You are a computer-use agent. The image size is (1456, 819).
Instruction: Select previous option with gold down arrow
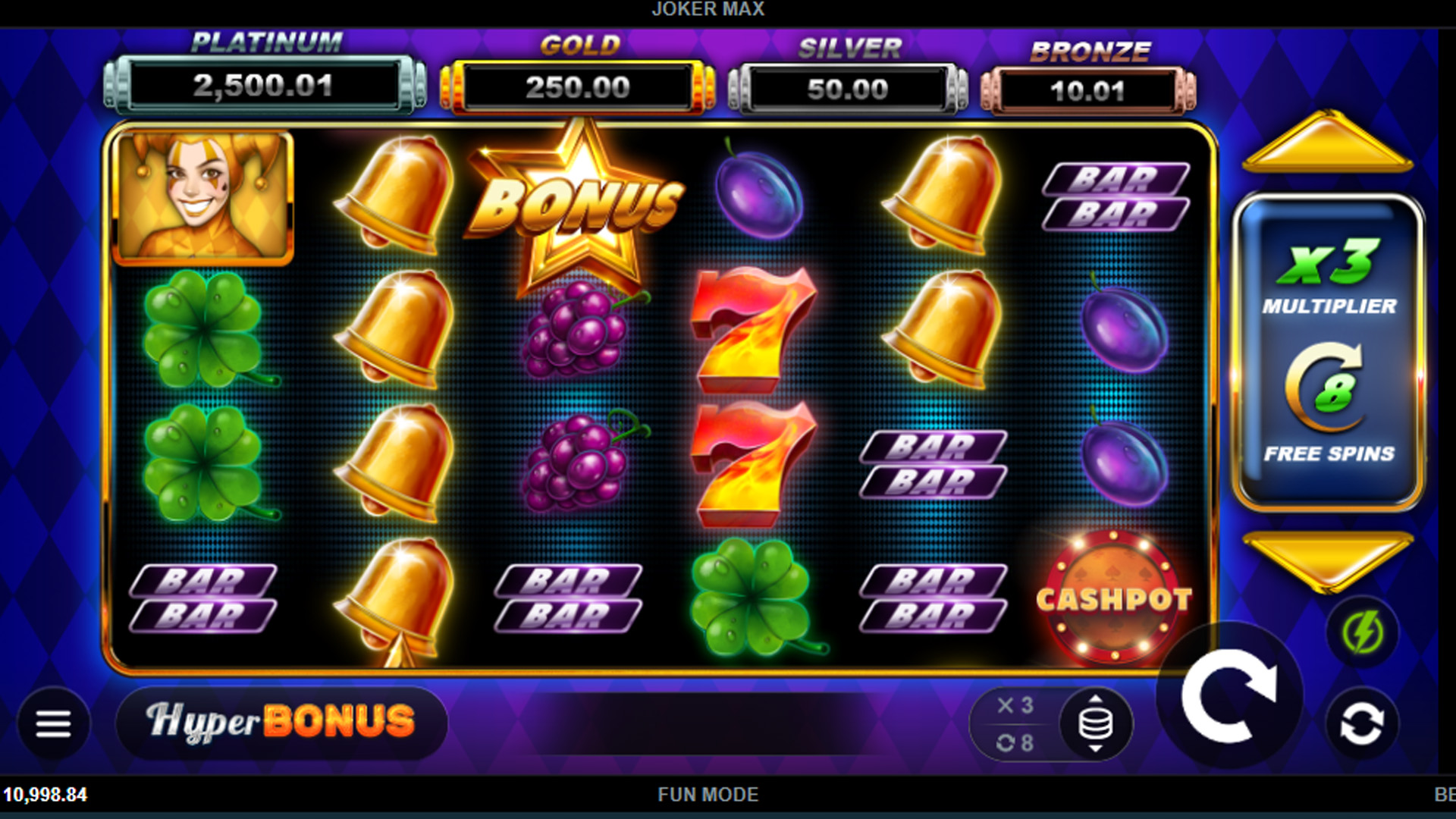[x=1328, y=562]
